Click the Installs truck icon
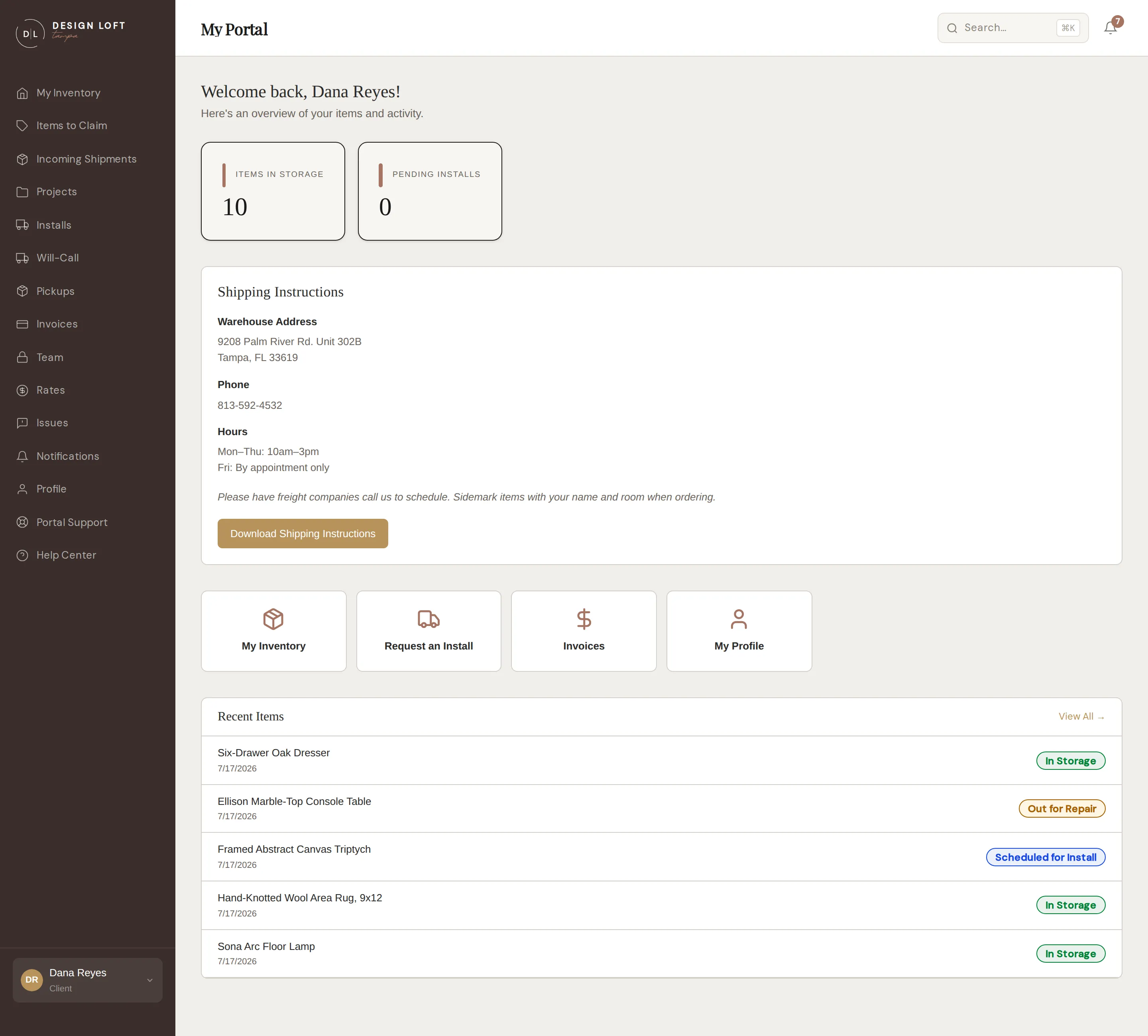Viewport: 1148px width, 1036px height. click(22, 225)
